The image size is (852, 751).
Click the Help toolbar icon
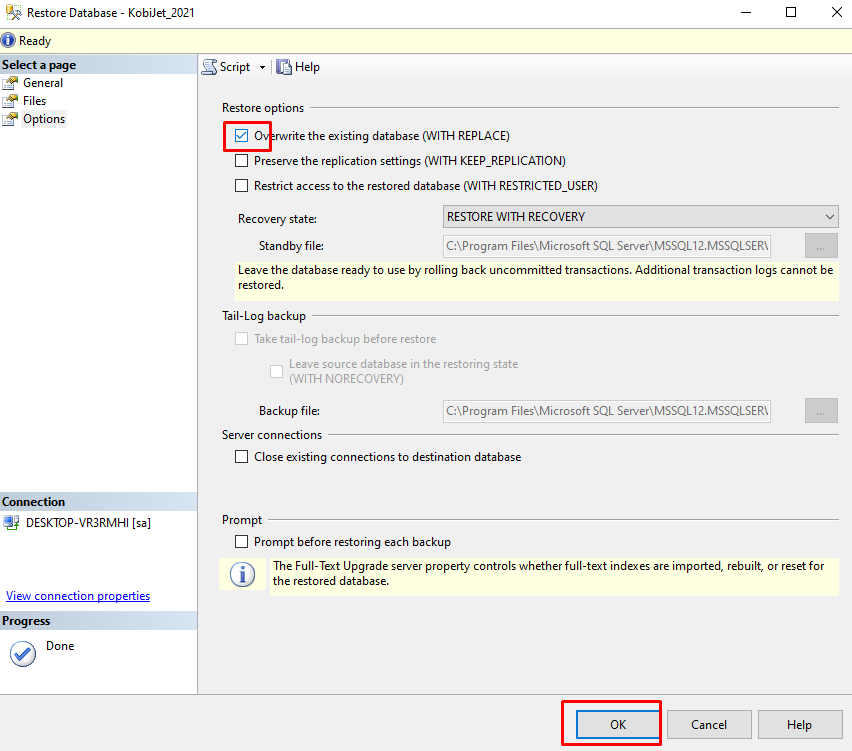(284, 67)
